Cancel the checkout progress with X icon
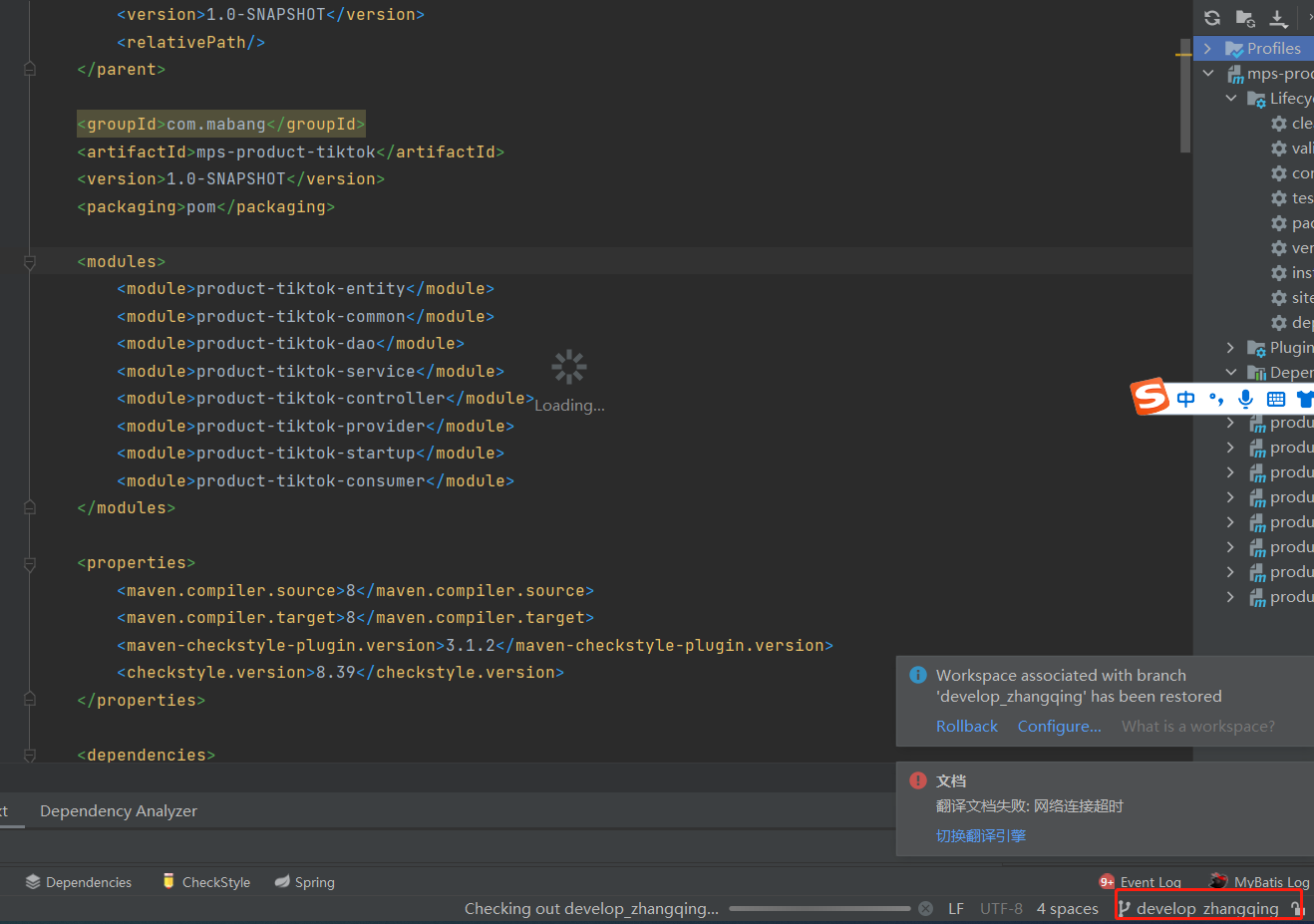The image size is (1314, 924). [925, 908]
